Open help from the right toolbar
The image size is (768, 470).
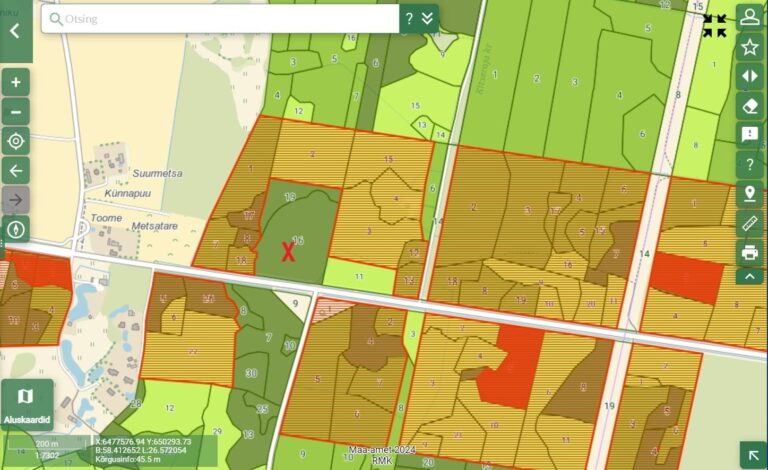point(749,164)
